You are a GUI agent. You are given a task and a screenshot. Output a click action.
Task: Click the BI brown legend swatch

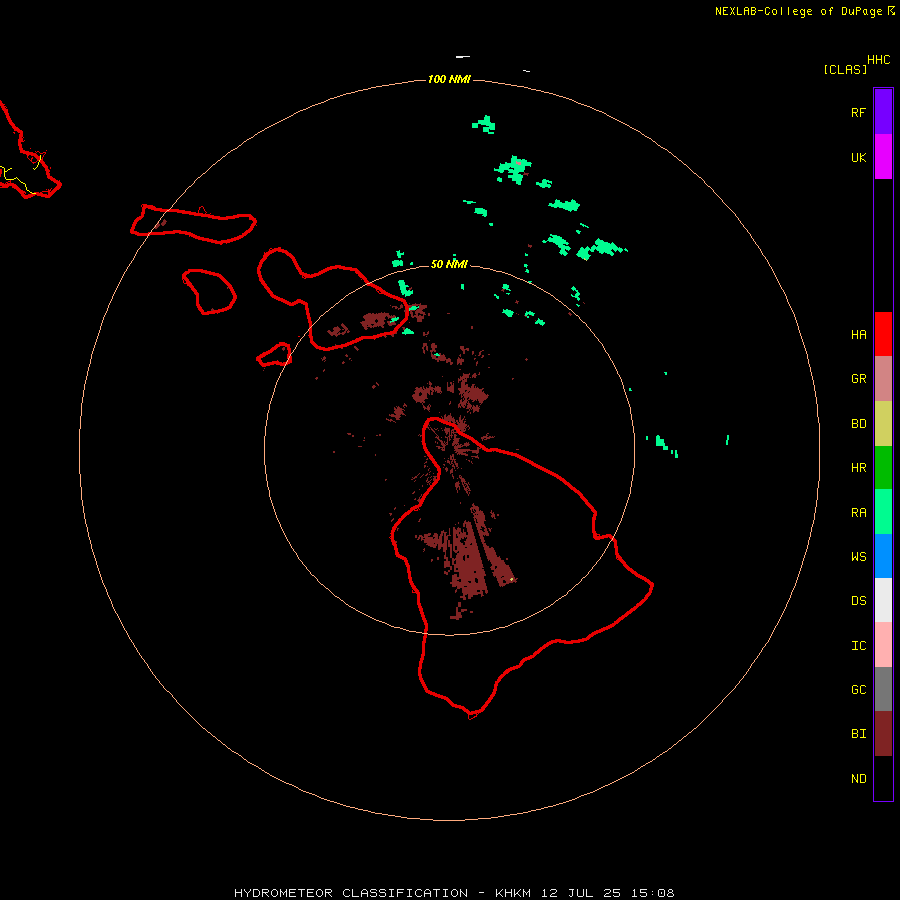click(x=883, y=734)
